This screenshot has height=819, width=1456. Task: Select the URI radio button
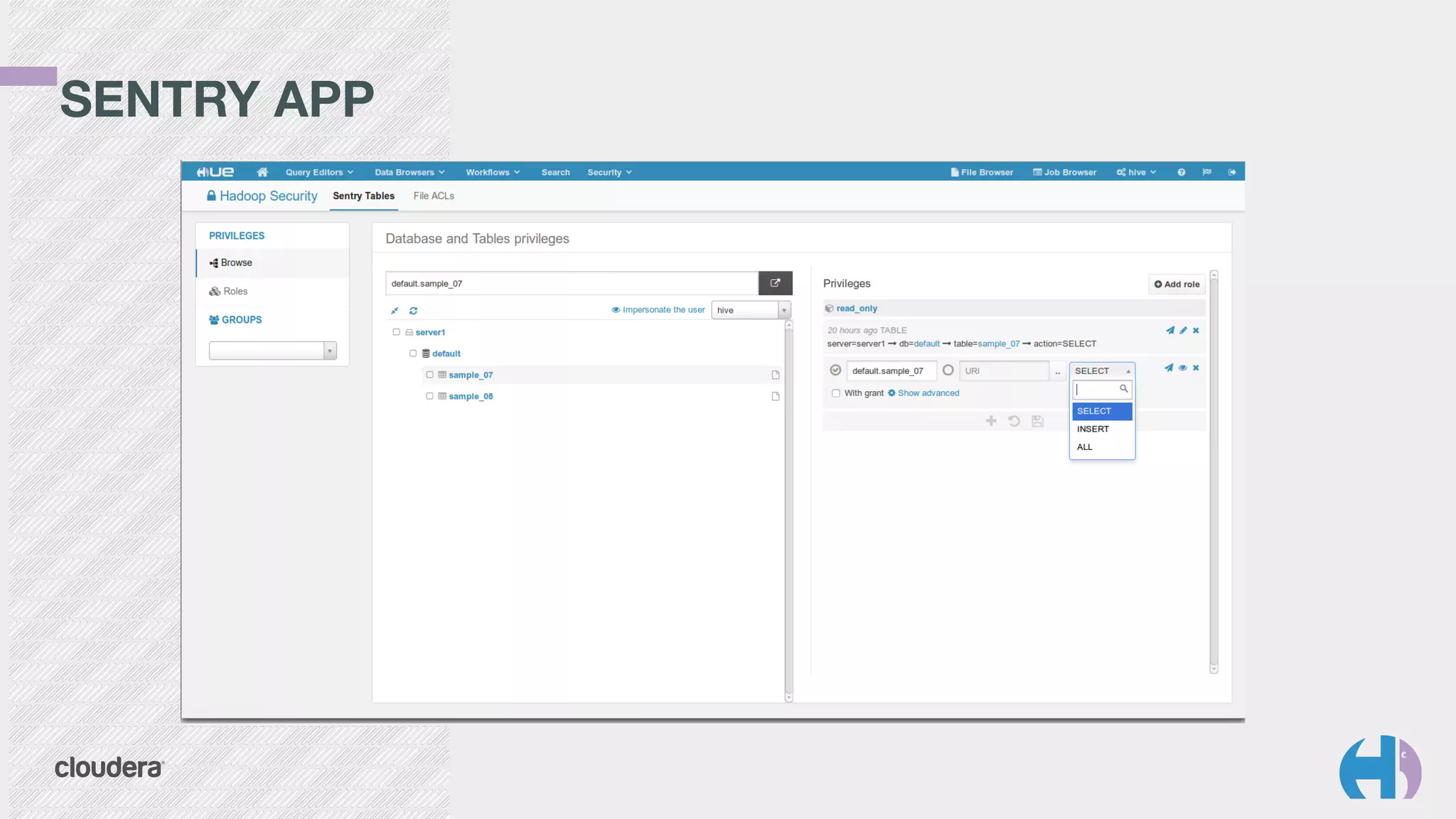(x=948, y=370)
